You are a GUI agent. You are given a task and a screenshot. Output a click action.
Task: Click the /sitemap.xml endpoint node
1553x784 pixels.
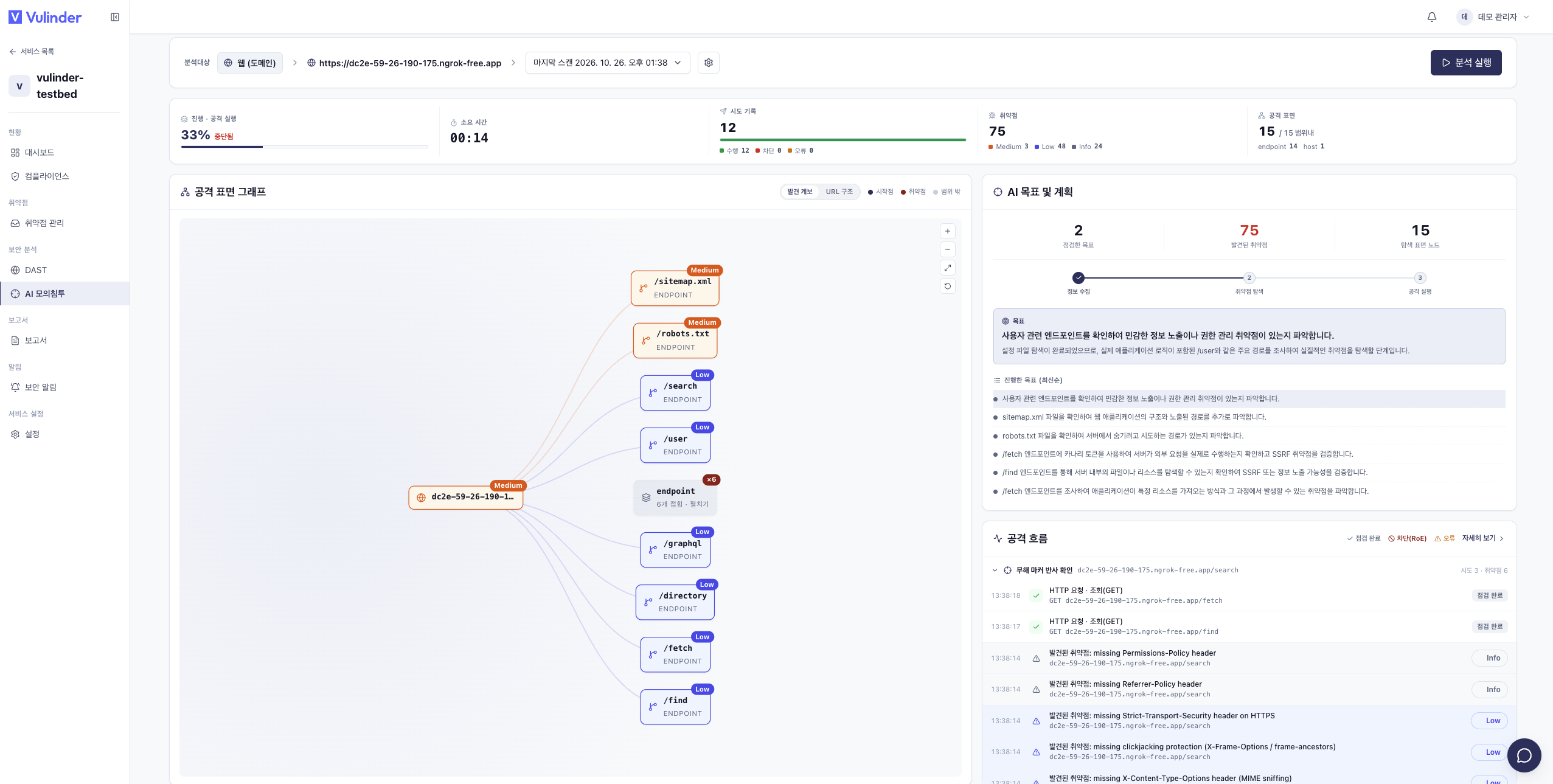(x=675, y=288)
